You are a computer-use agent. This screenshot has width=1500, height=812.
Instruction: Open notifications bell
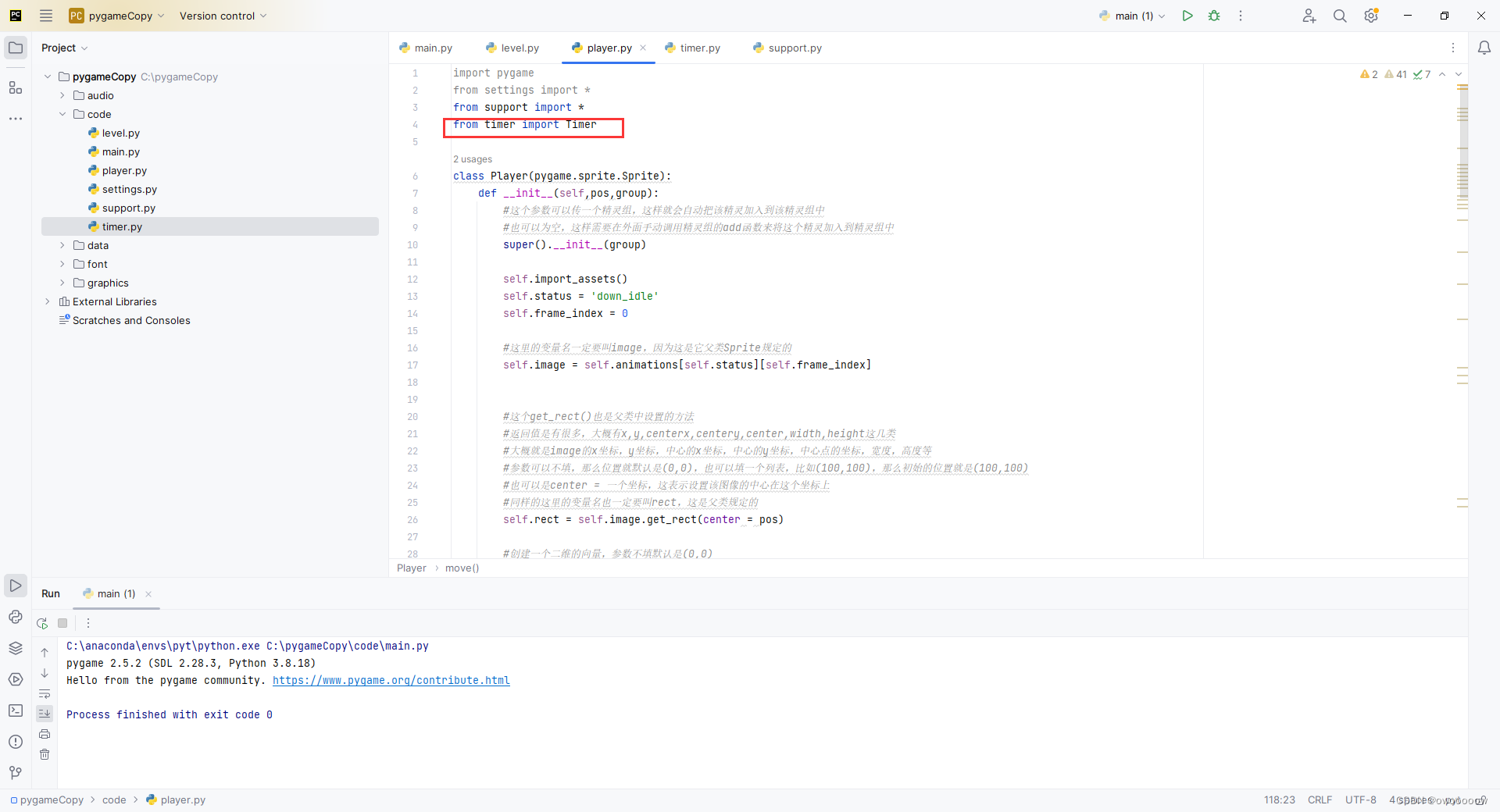1484,48
